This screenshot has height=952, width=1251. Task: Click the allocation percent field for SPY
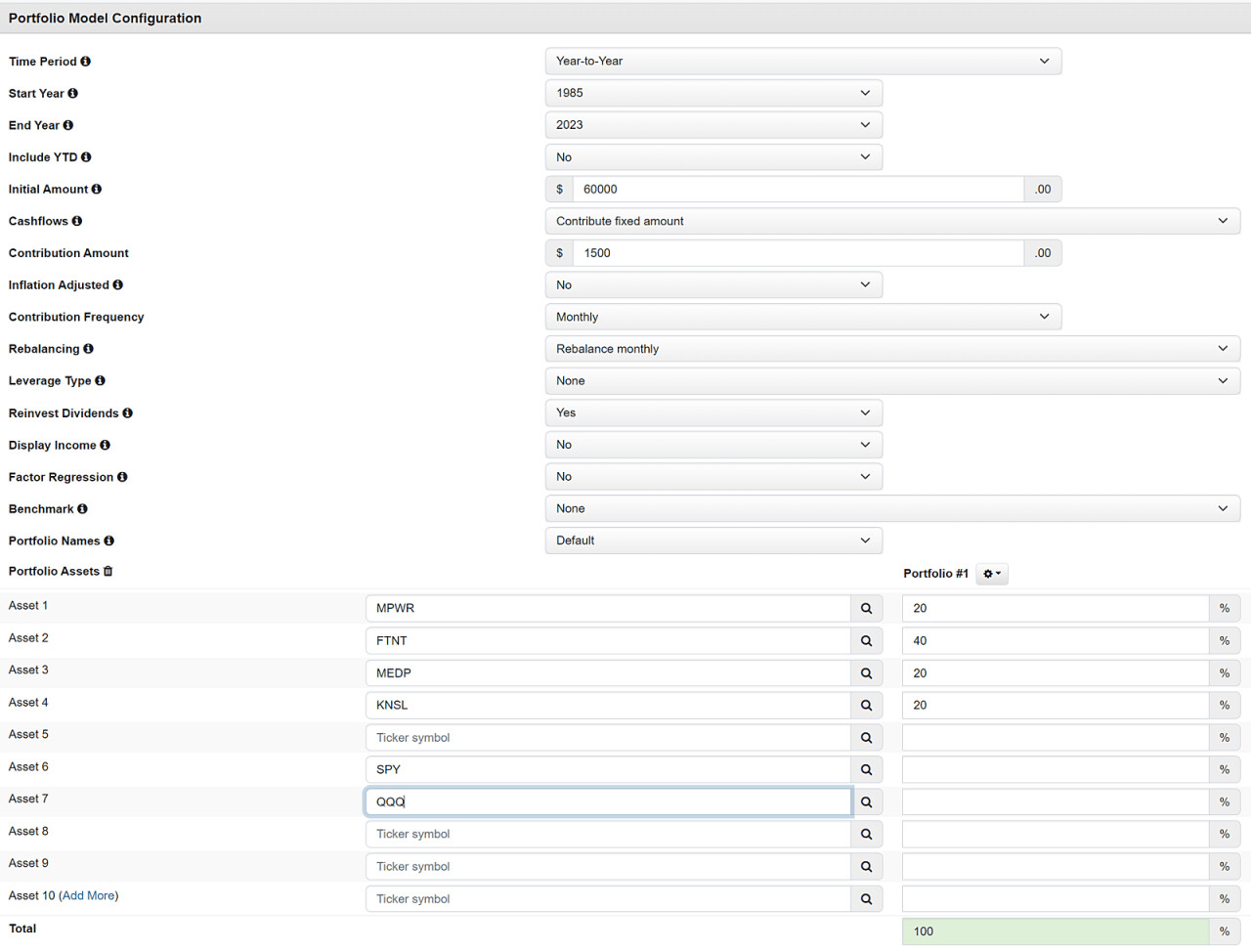pos(1055,769)
